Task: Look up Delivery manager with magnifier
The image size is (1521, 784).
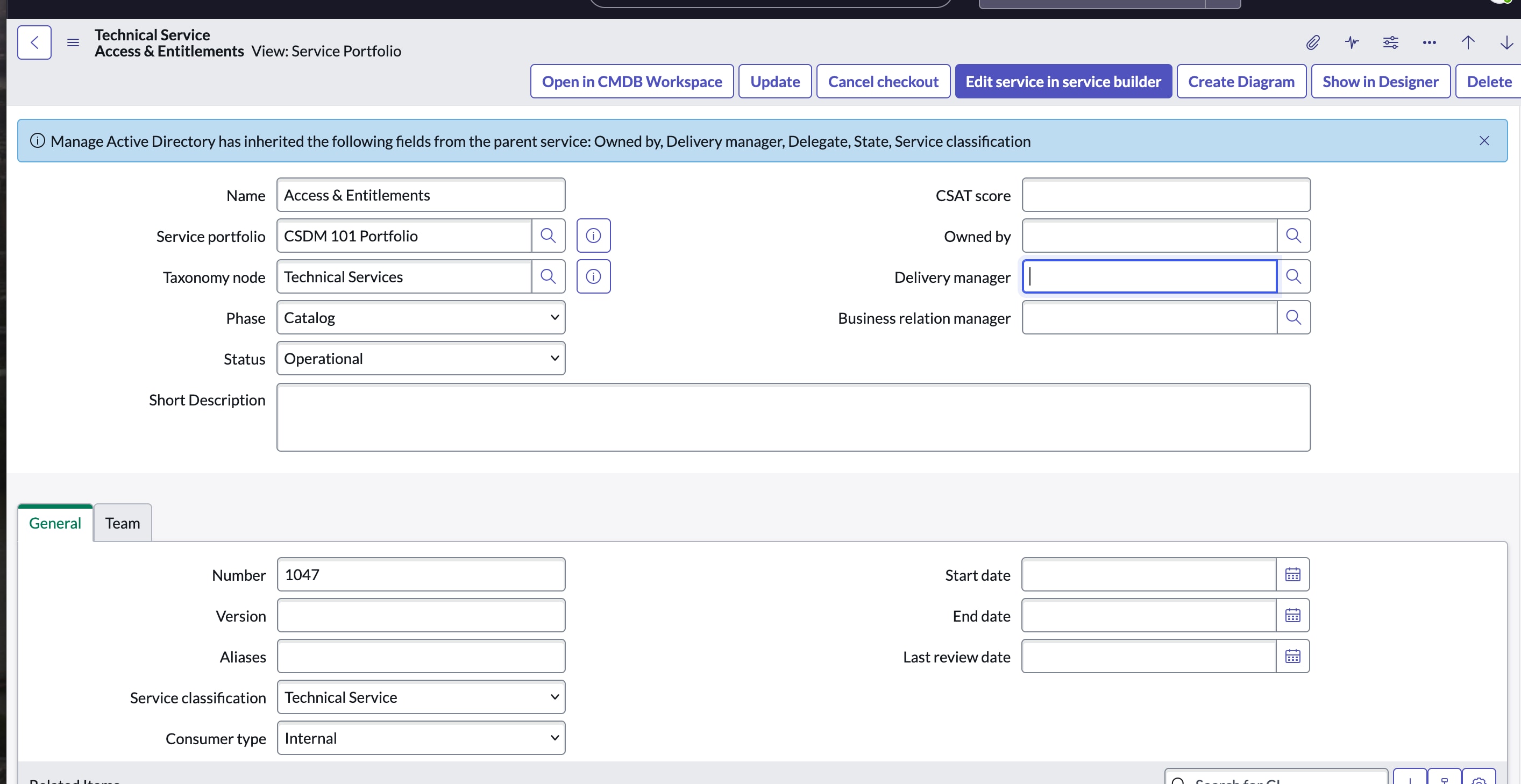Action: [x=1293, y=276]
